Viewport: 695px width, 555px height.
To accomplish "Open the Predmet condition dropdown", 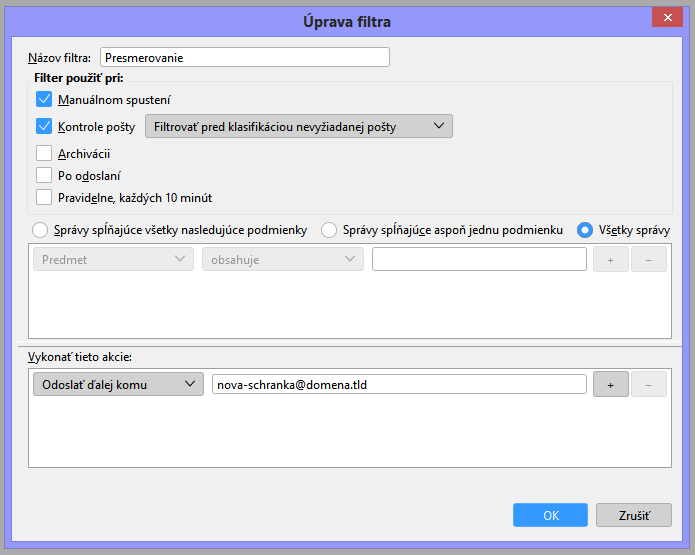I will 112,259.
